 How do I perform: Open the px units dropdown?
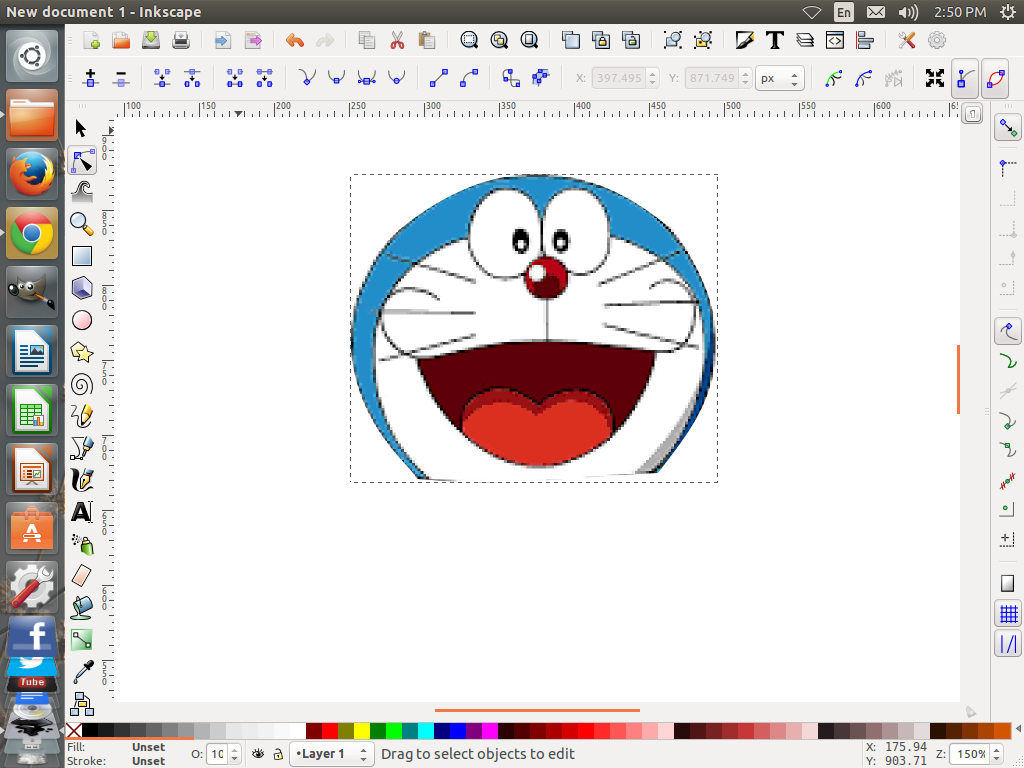pyautogui.click(x=780, y=78)
